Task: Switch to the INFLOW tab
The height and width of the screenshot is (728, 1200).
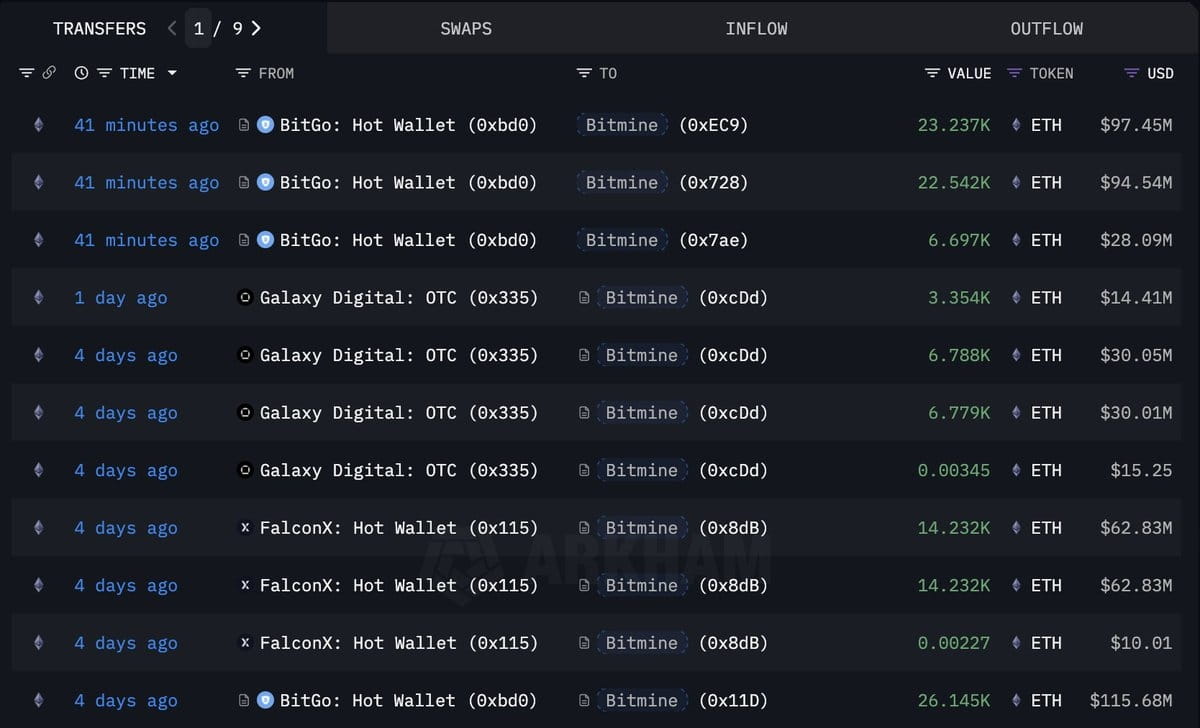Action: coord(756,28)
